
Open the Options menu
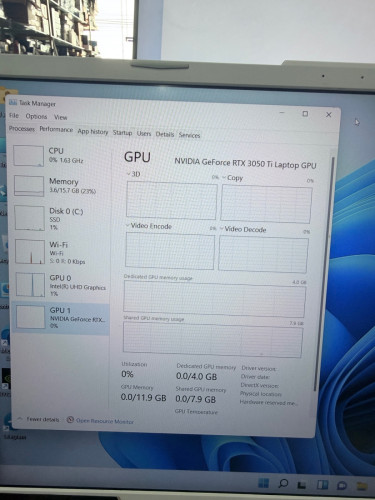coord(36,116)
